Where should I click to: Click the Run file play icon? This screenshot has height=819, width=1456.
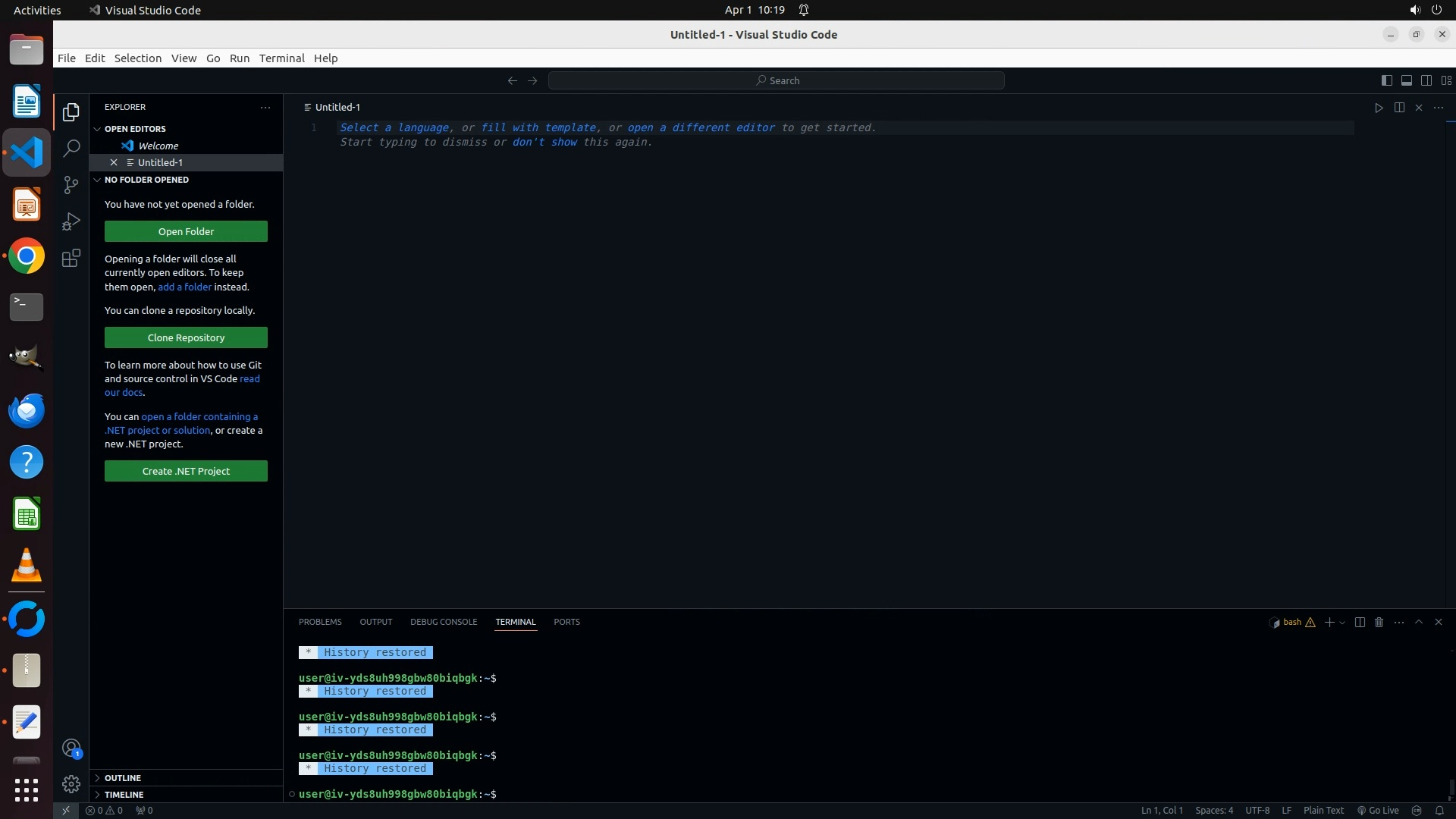(x=1379, y=108)
